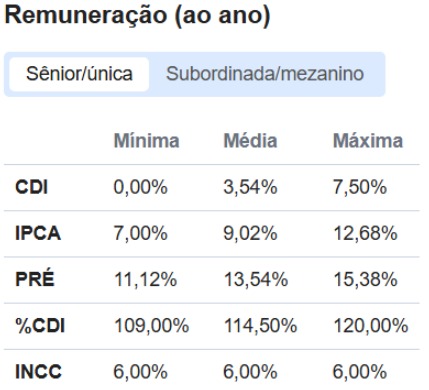The height and width of the screenshot is (390, 429).
Task: Click the IPCA row label
Action: (38, 233)
